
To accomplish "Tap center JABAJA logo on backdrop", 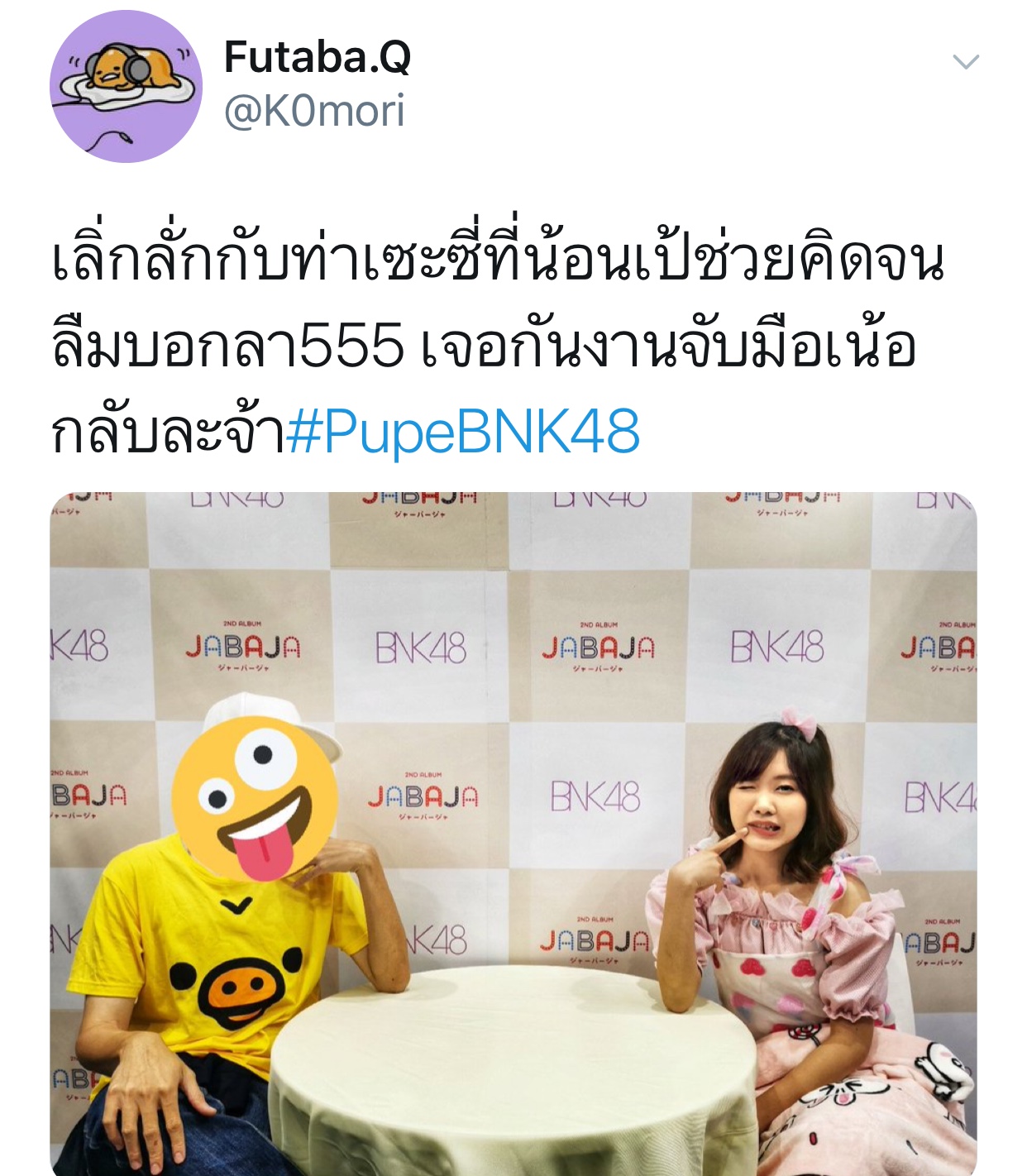I will pos(598,648).
